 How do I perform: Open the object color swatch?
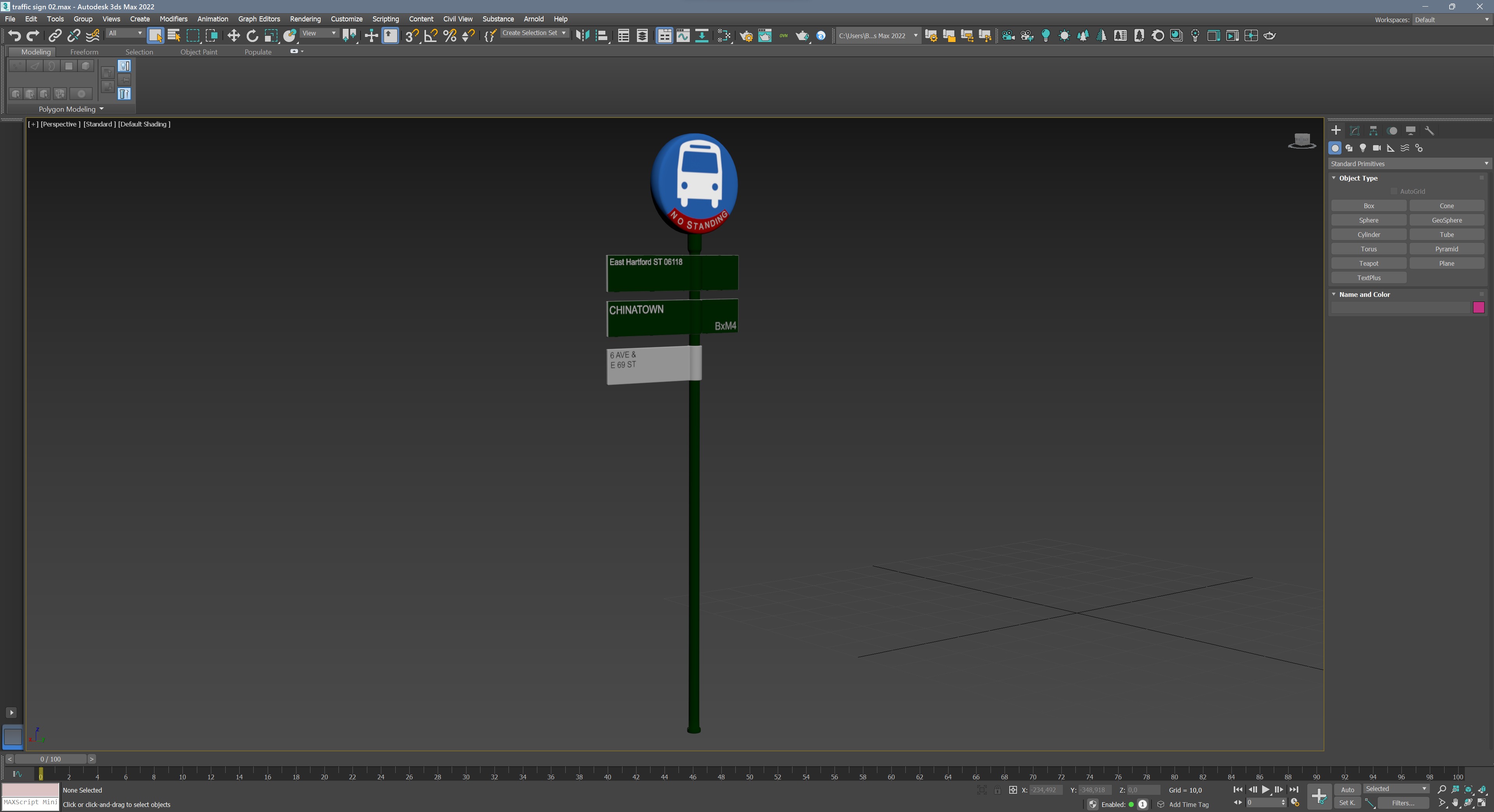click(1478, 307)
